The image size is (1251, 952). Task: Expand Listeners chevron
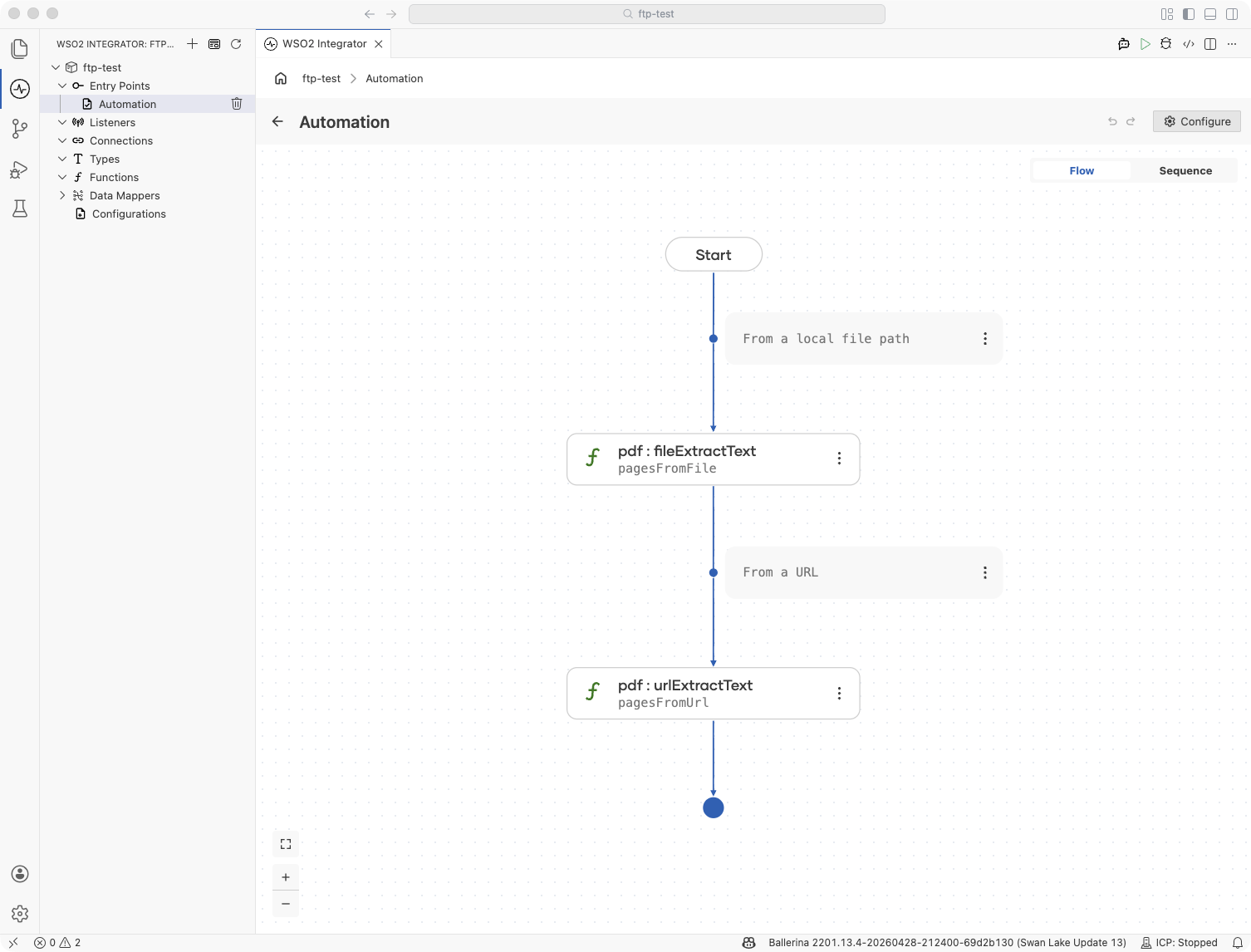pyautogui.click(x=62, y=122)
